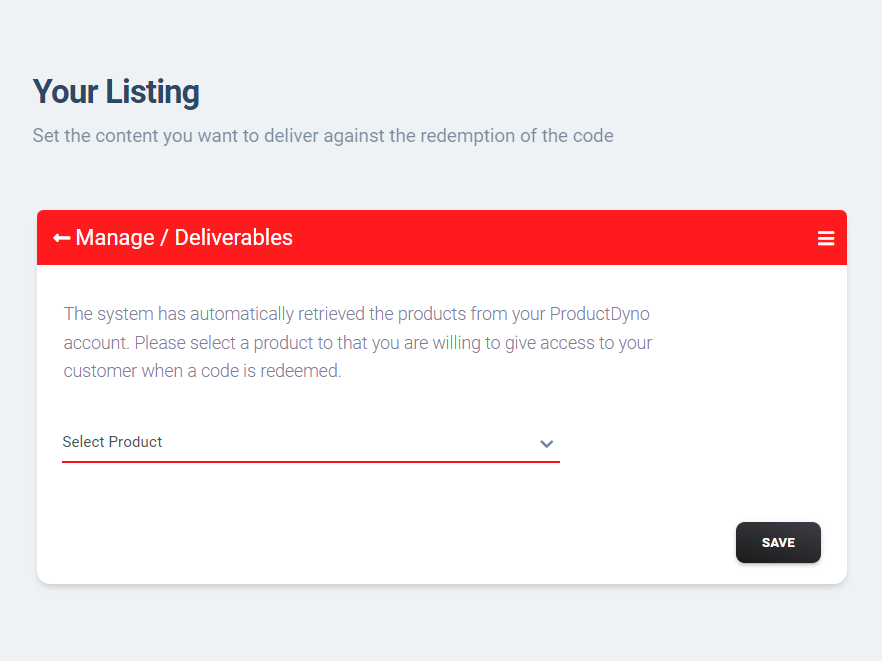Go back using the left arrow icon
This screenshot has height=661, width=882.
point(61,239)
